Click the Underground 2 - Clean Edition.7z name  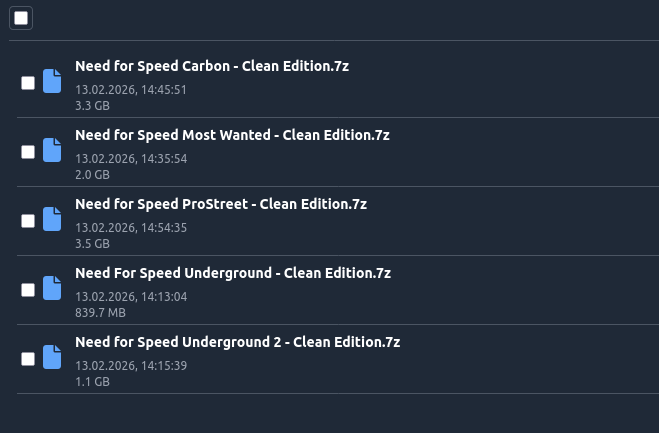coord(237,342)
